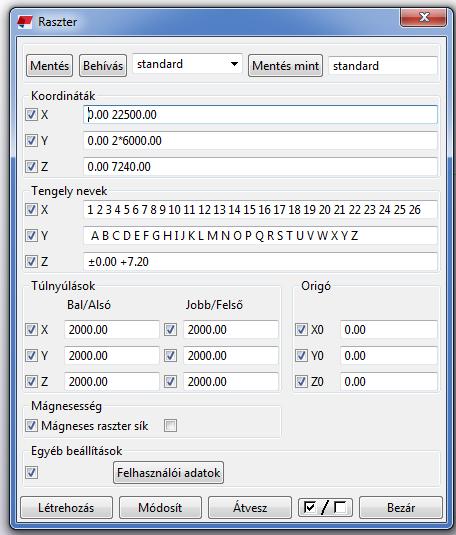The height and width of the screenshot is (535, 456).
Task: Toggle Koordináták X checkbox
Action: (x=31, y=115)
